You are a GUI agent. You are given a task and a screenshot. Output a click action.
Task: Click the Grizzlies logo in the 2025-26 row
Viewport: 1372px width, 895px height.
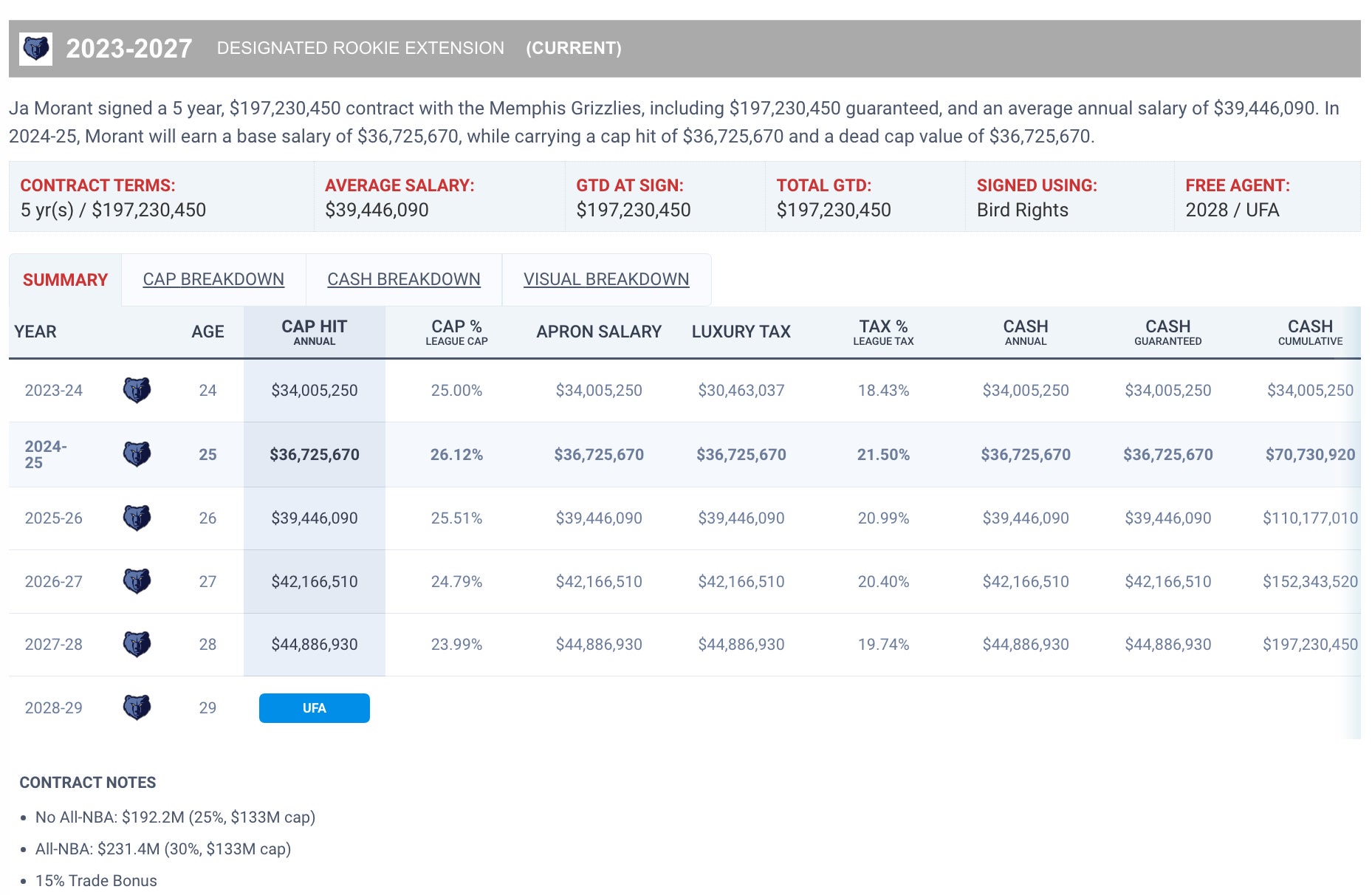click(x=137, y=518)
